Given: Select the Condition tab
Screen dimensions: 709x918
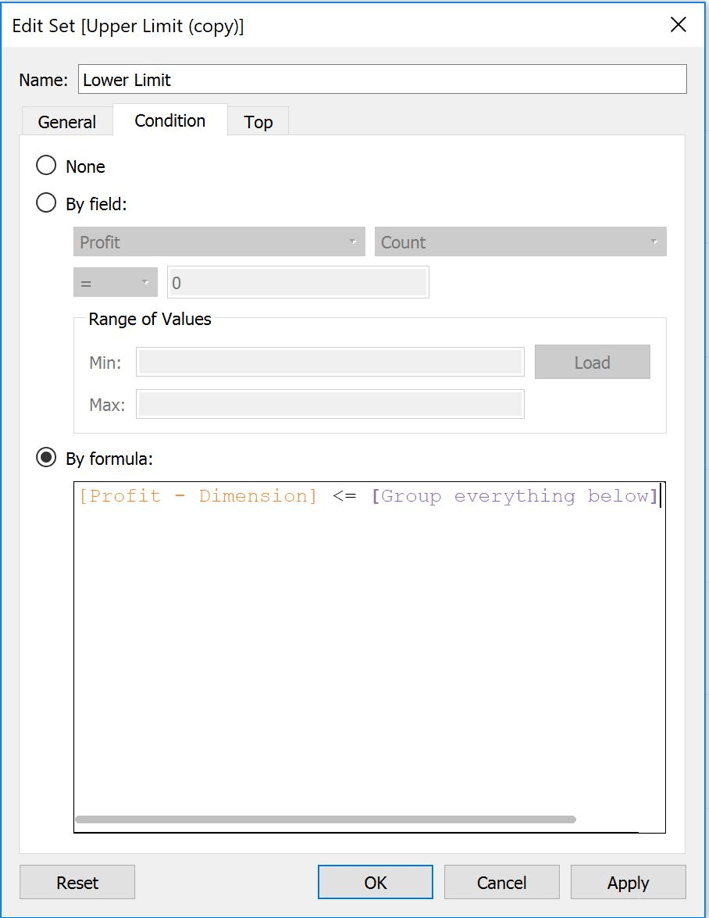Looking at the screenshot, I should [170, 121].
